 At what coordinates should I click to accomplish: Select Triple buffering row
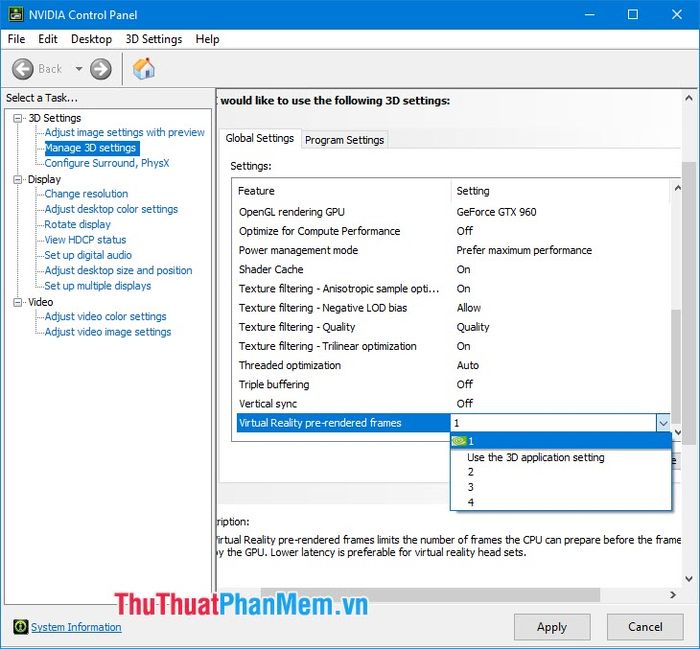pos(453,385)
